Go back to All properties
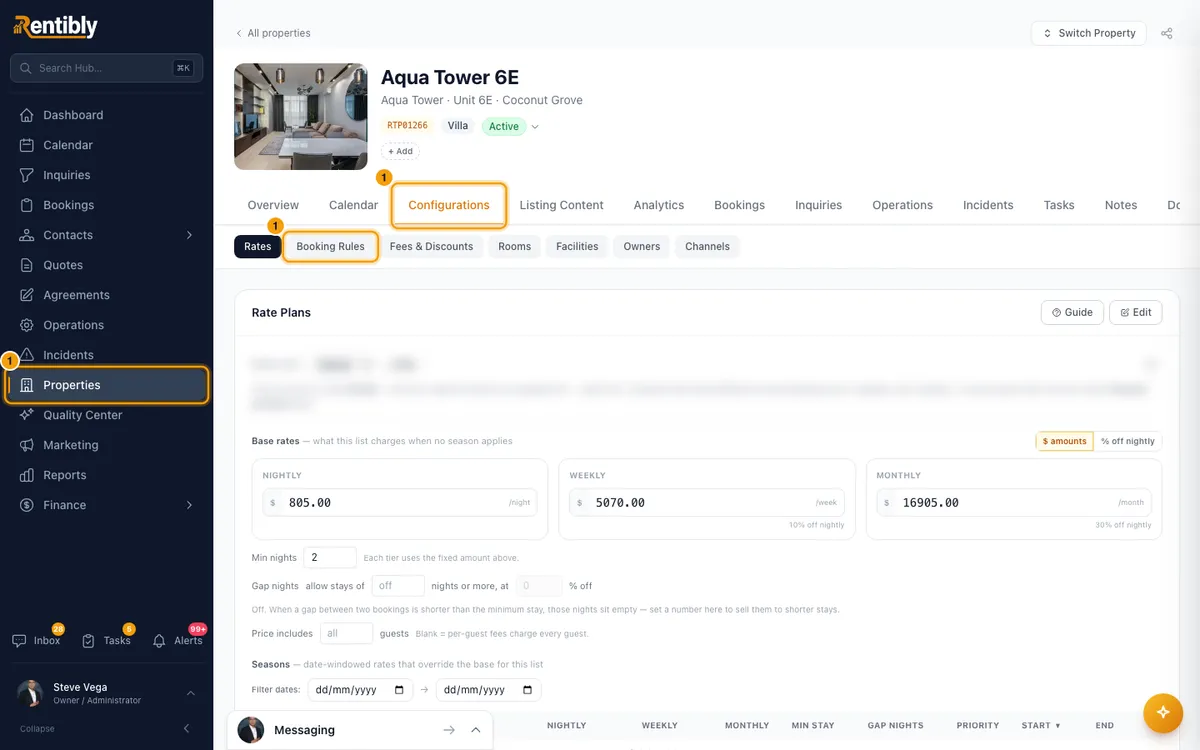 pyautogui.click(x=273, y=33)
